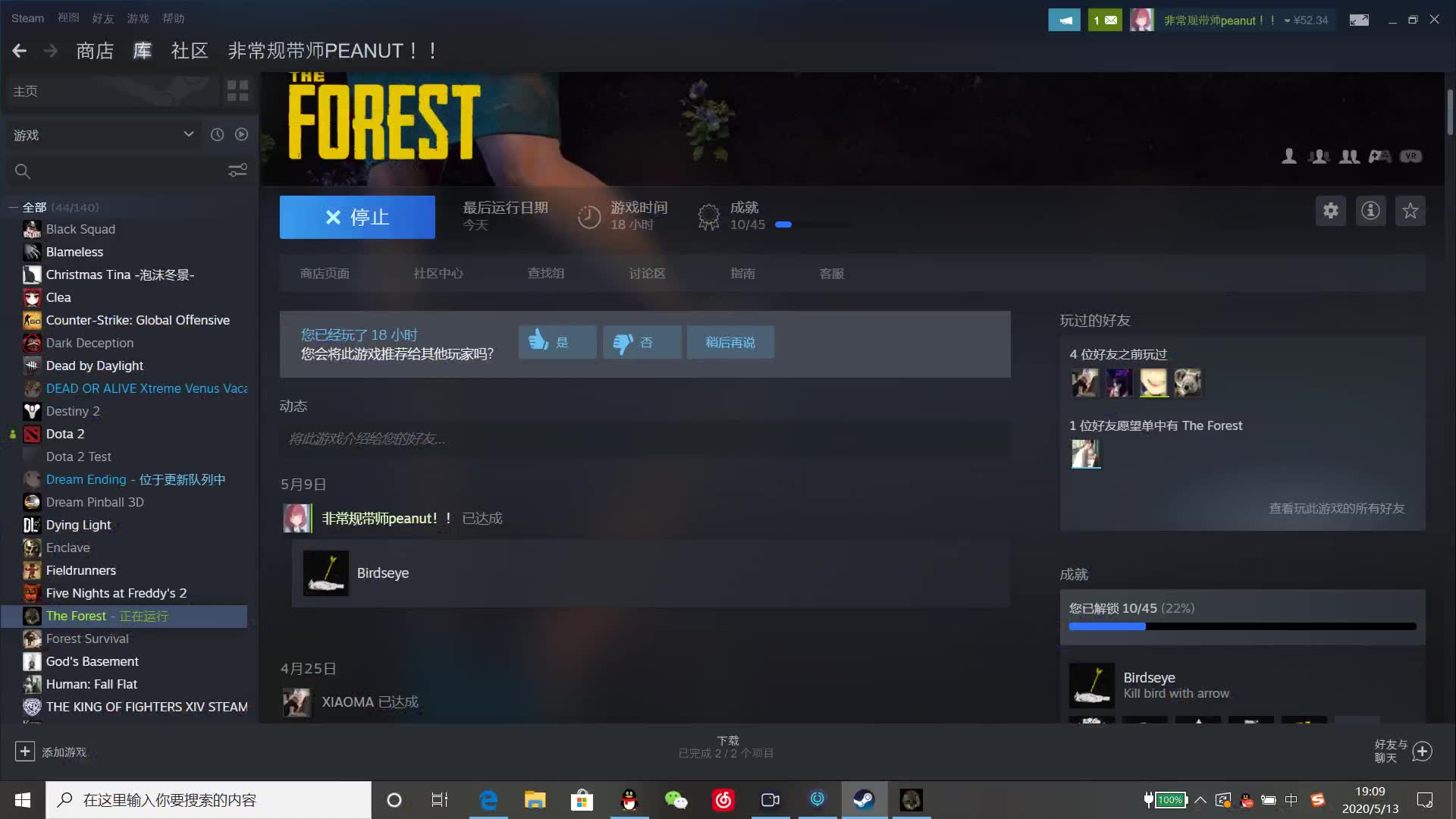The width and height of the screenshot is (1456, 819).
Task: Open game settings gear icon
Action: [x=1331, y=211]
